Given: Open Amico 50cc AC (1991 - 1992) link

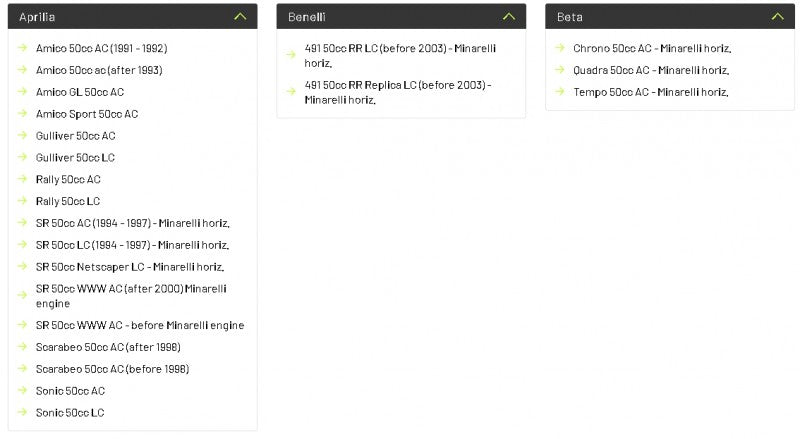Looking at the screenshot, I should click(101, 48).
